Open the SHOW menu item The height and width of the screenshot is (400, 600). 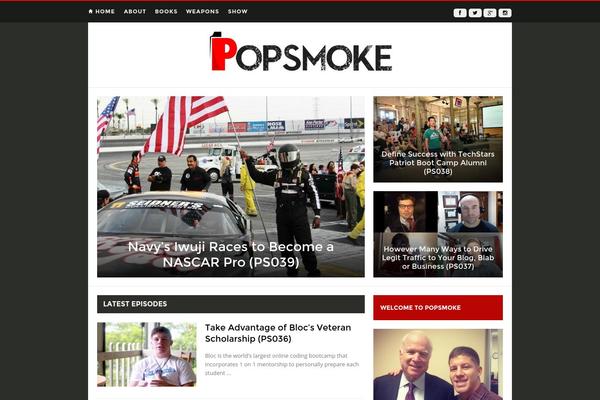(x=238, y=11)
